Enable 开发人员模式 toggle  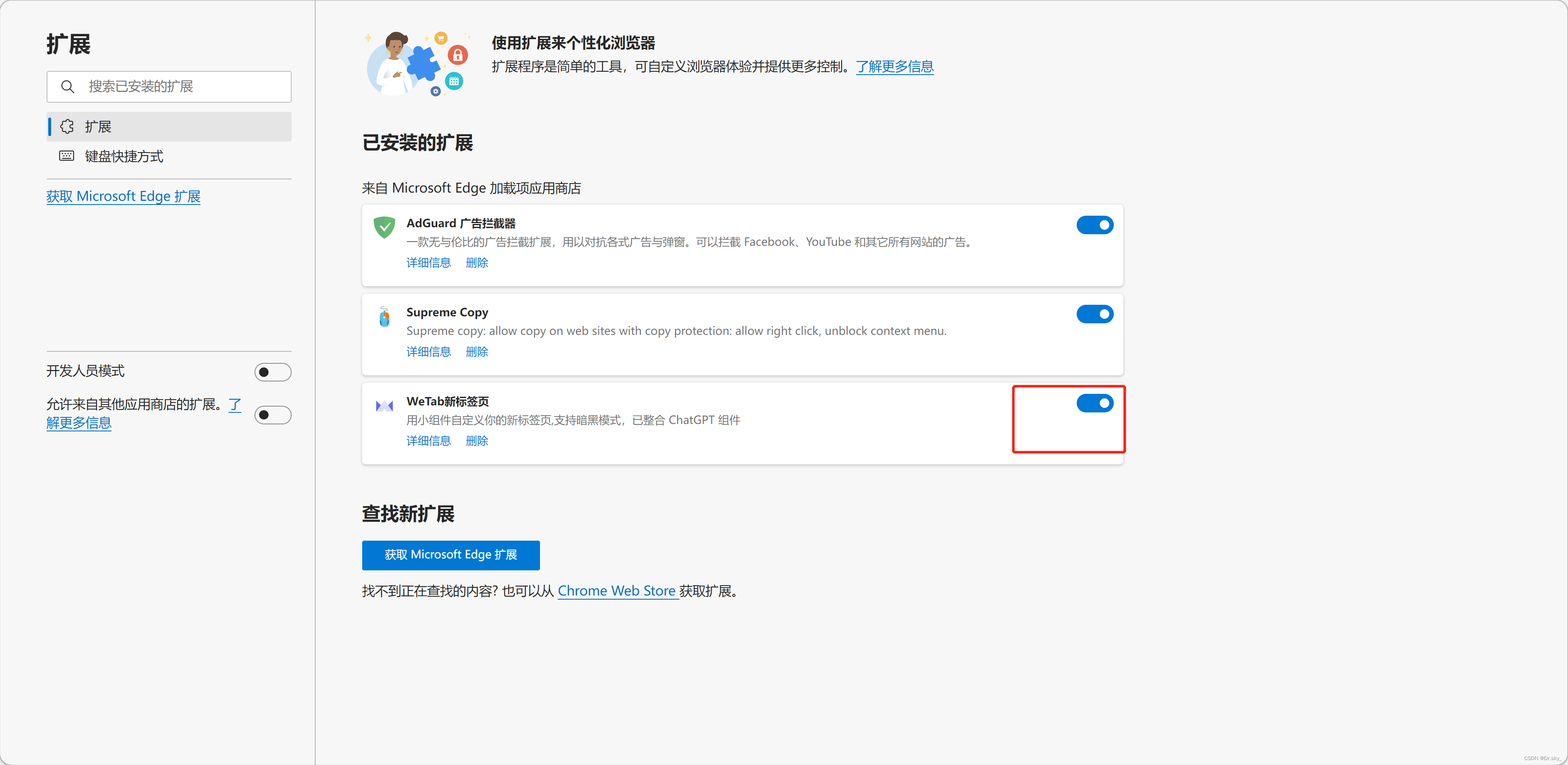[273, 372]
